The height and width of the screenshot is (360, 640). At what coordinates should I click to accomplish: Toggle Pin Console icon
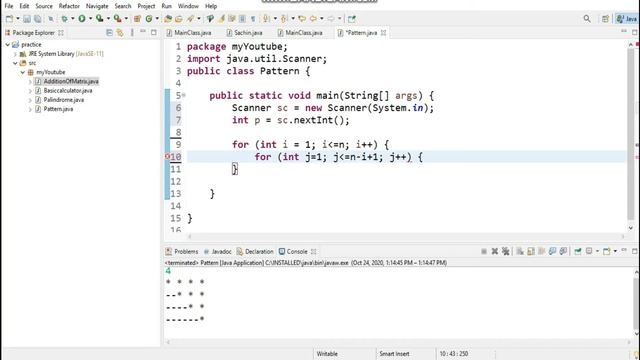tap(578, 251)
